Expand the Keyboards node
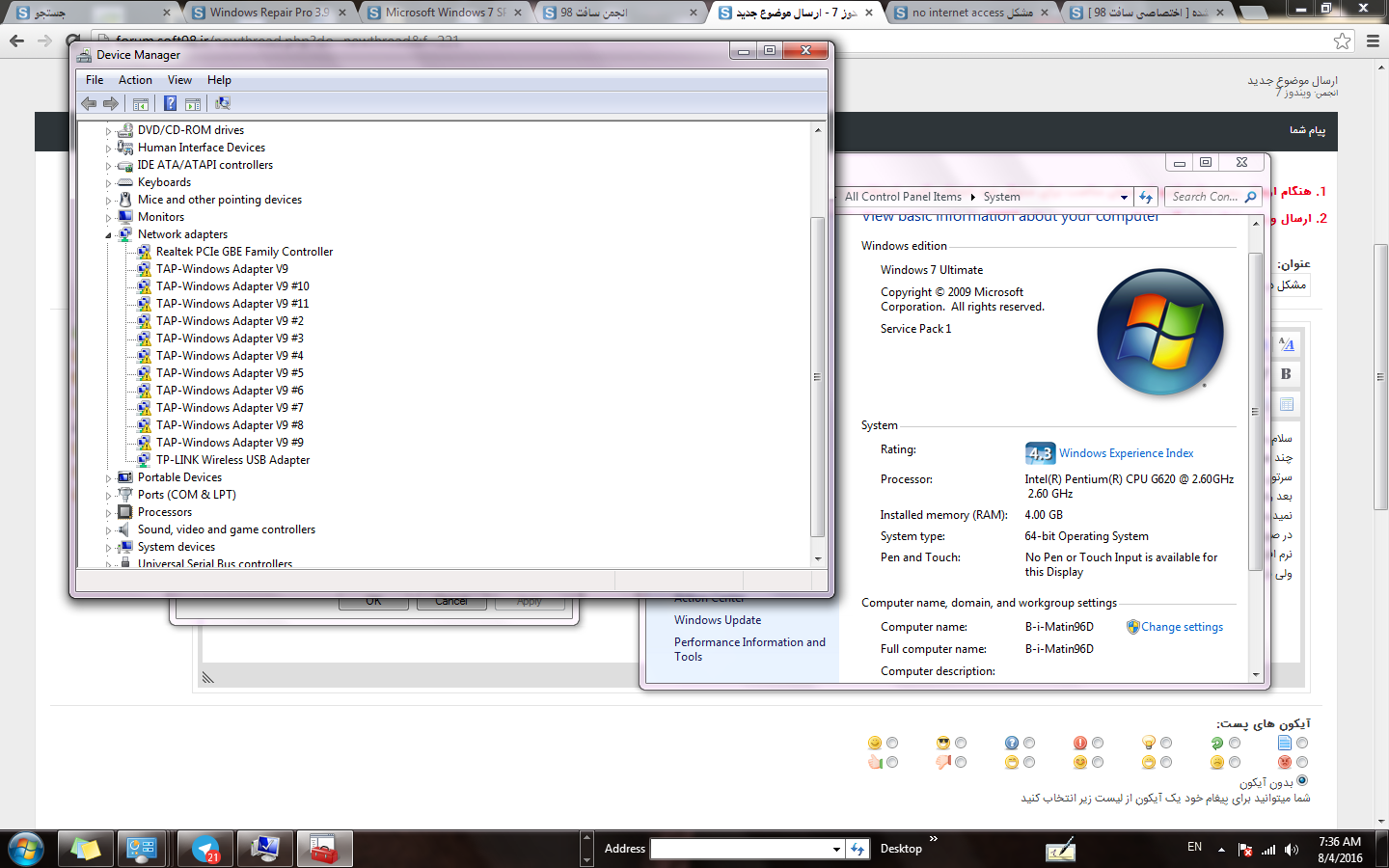 tap(108, 183)
